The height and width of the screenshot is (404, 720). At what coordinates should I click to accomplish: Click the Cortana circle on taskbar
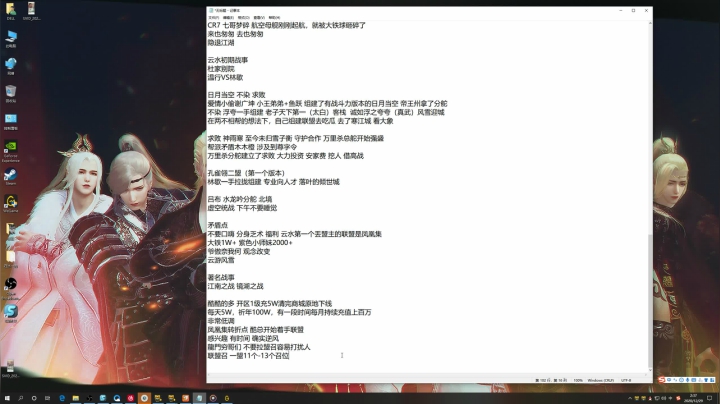tap(34, 398)
